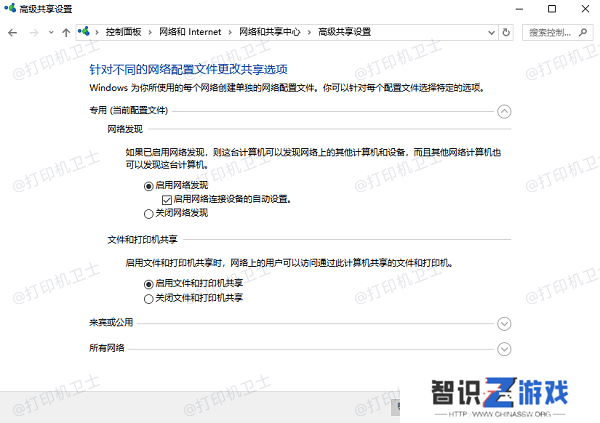Open 网络和共享中心 breadcrumb
600x423 pixels.
coord(270,32)
